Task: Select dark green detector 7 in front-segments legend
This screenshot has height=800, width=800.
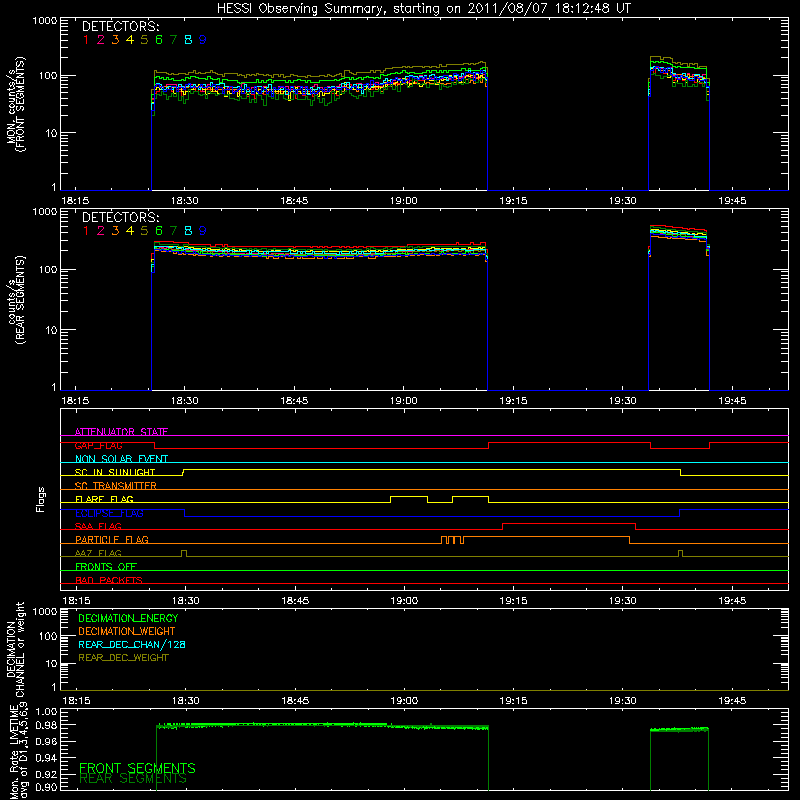Action: pyautogui.click(x=173, y=40)
